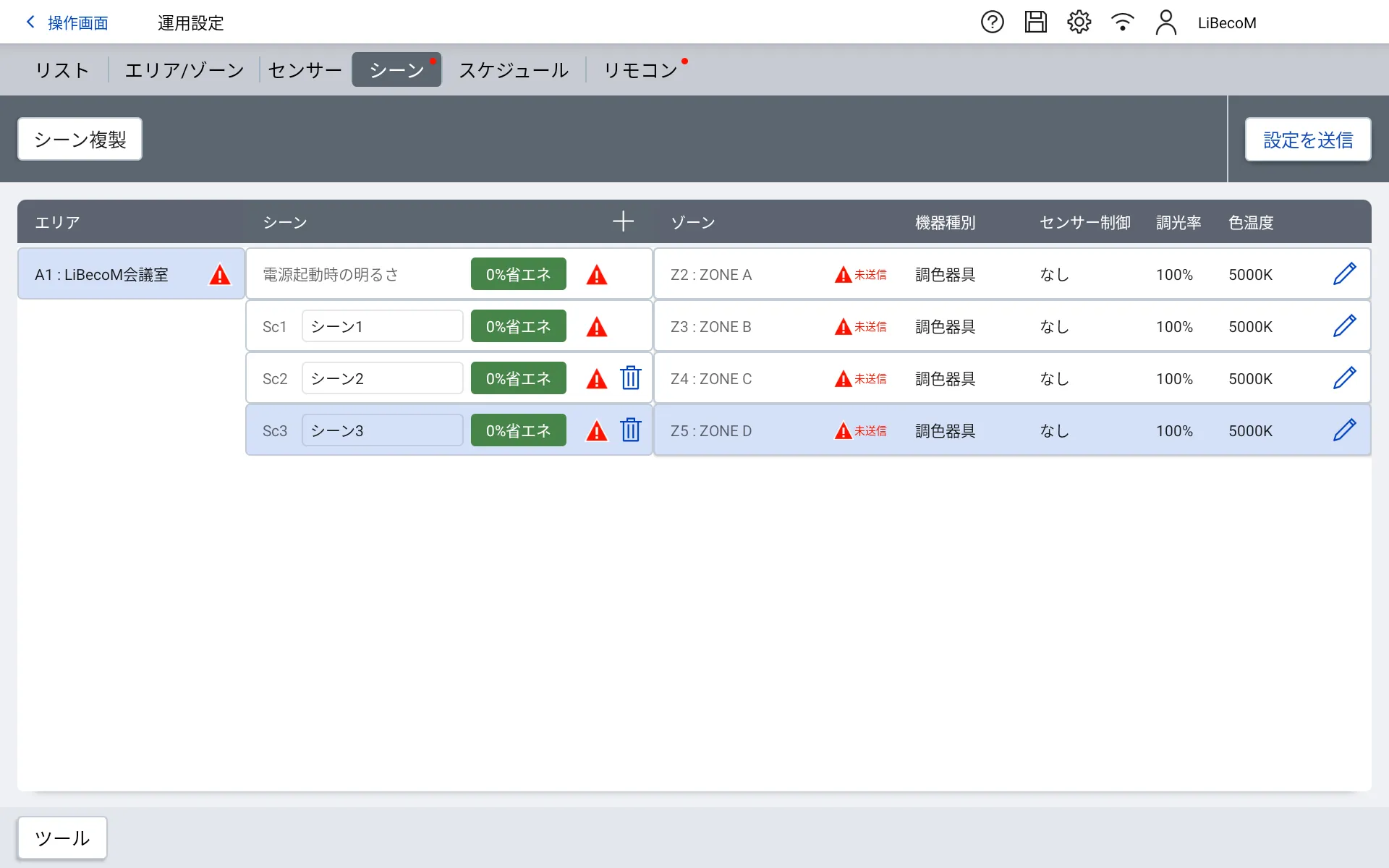The height and width of the screenshot is (868, 1389).
Task: Delete scene Sc2 with trash icon
Action: (631, 378)
